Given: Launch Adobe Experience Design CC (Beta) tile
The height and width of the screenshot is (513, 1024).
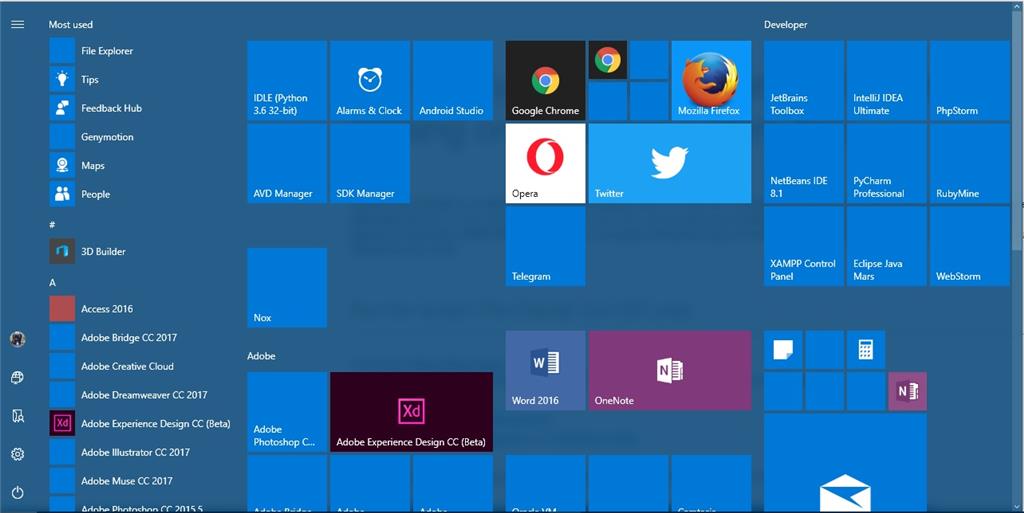Looking at the screenshot, I should pos(411,412).
